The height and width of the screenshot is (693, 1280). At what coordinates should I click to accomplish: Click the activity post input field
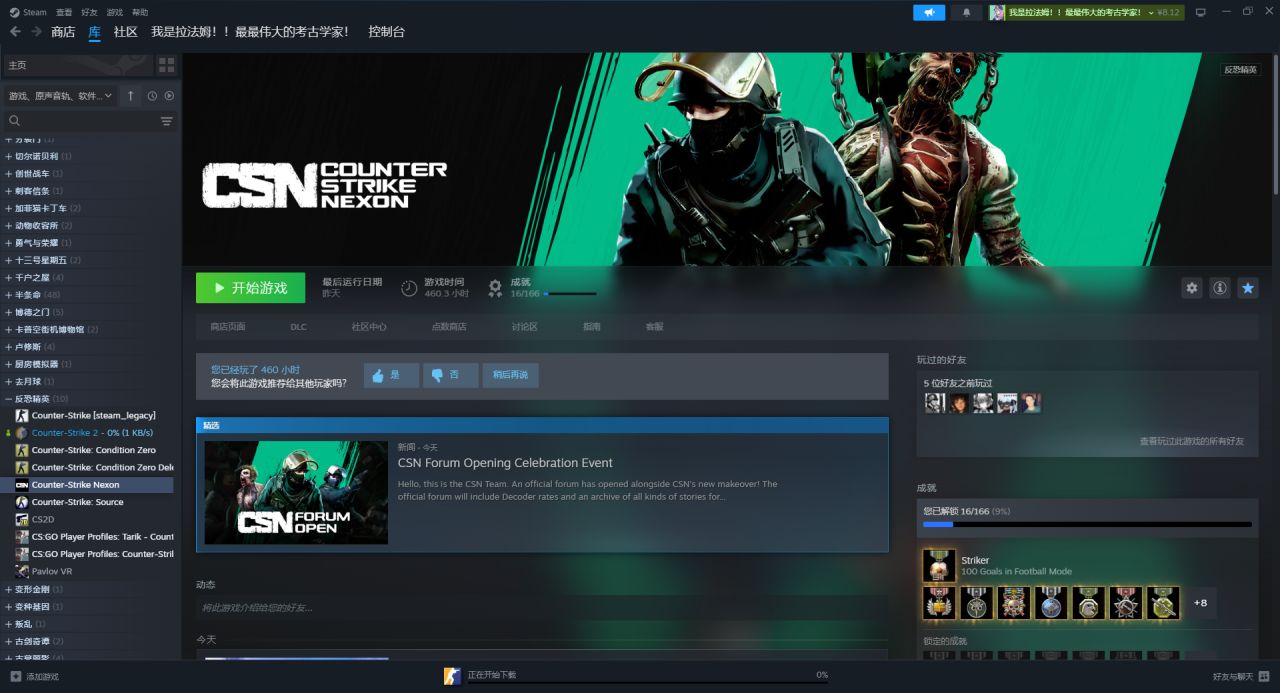coord(542,607)
